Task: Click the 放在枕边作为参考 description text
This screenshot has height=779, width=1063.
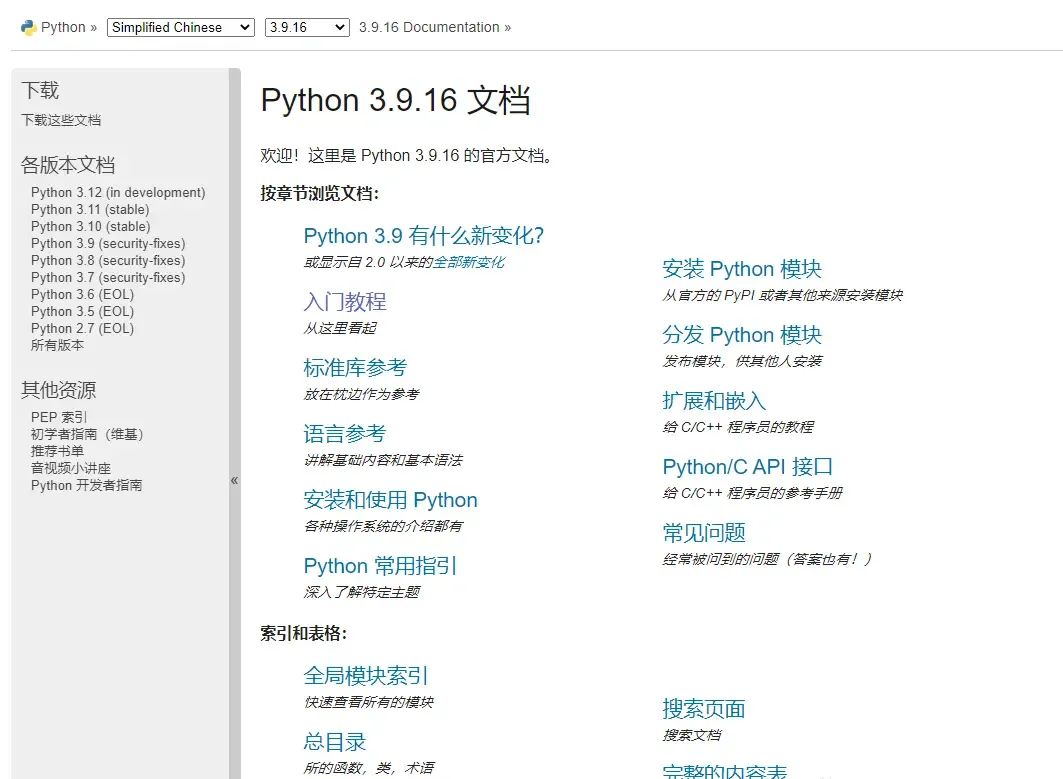Action: [361, 394]
